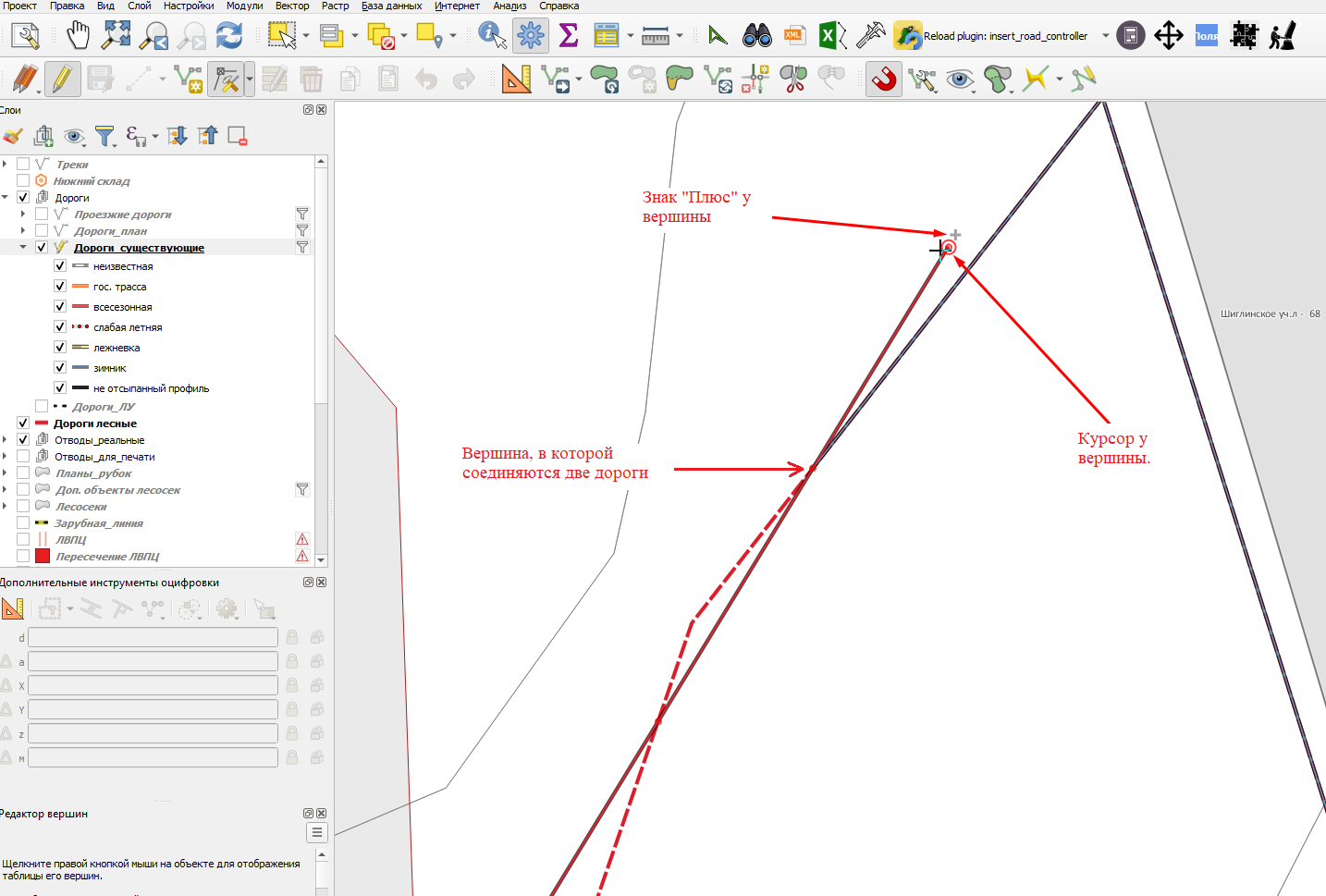Viewport: 1326px width, 896px height.
Task: Activate the split features scissors tool
Action: click(793, 80)
